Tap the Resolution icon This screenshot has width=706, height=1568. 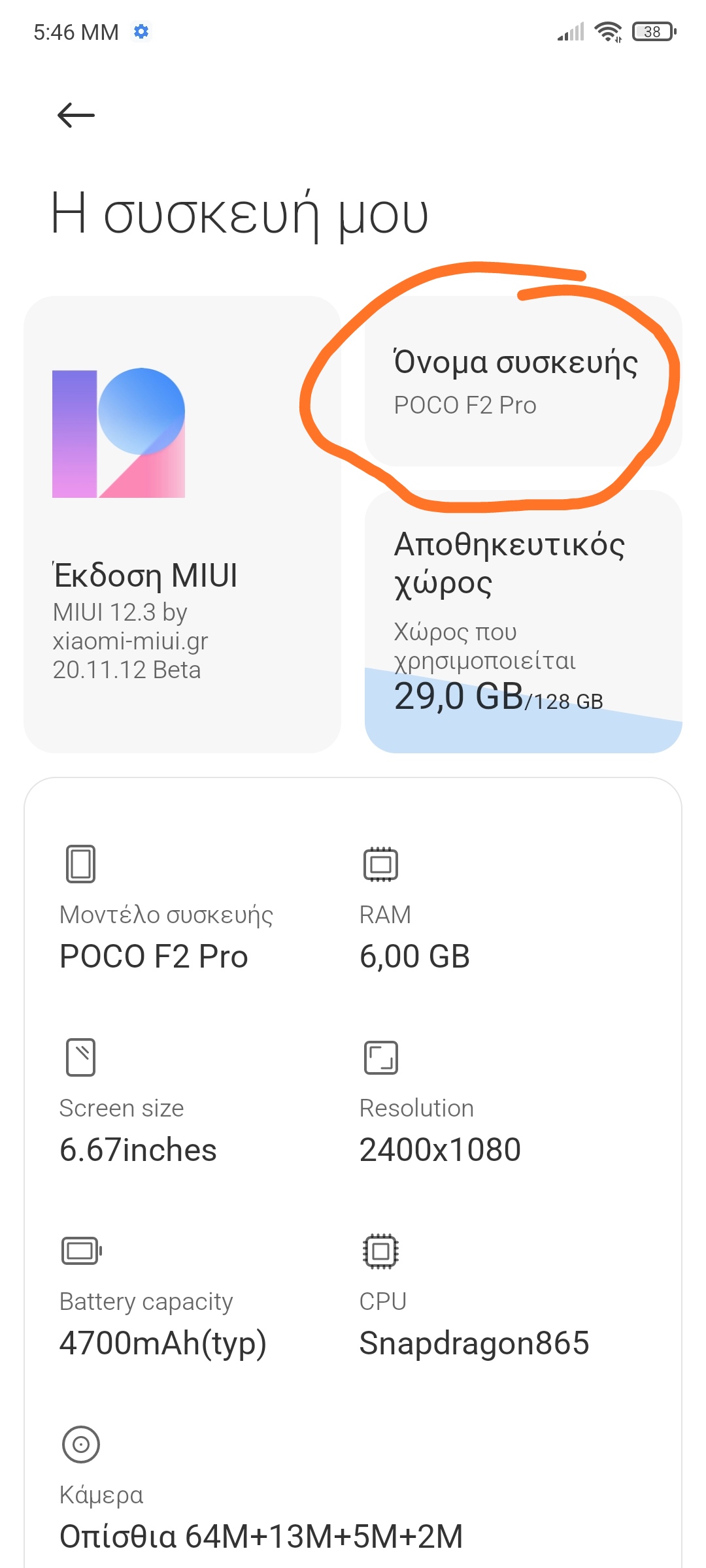tap(380, 1057)
